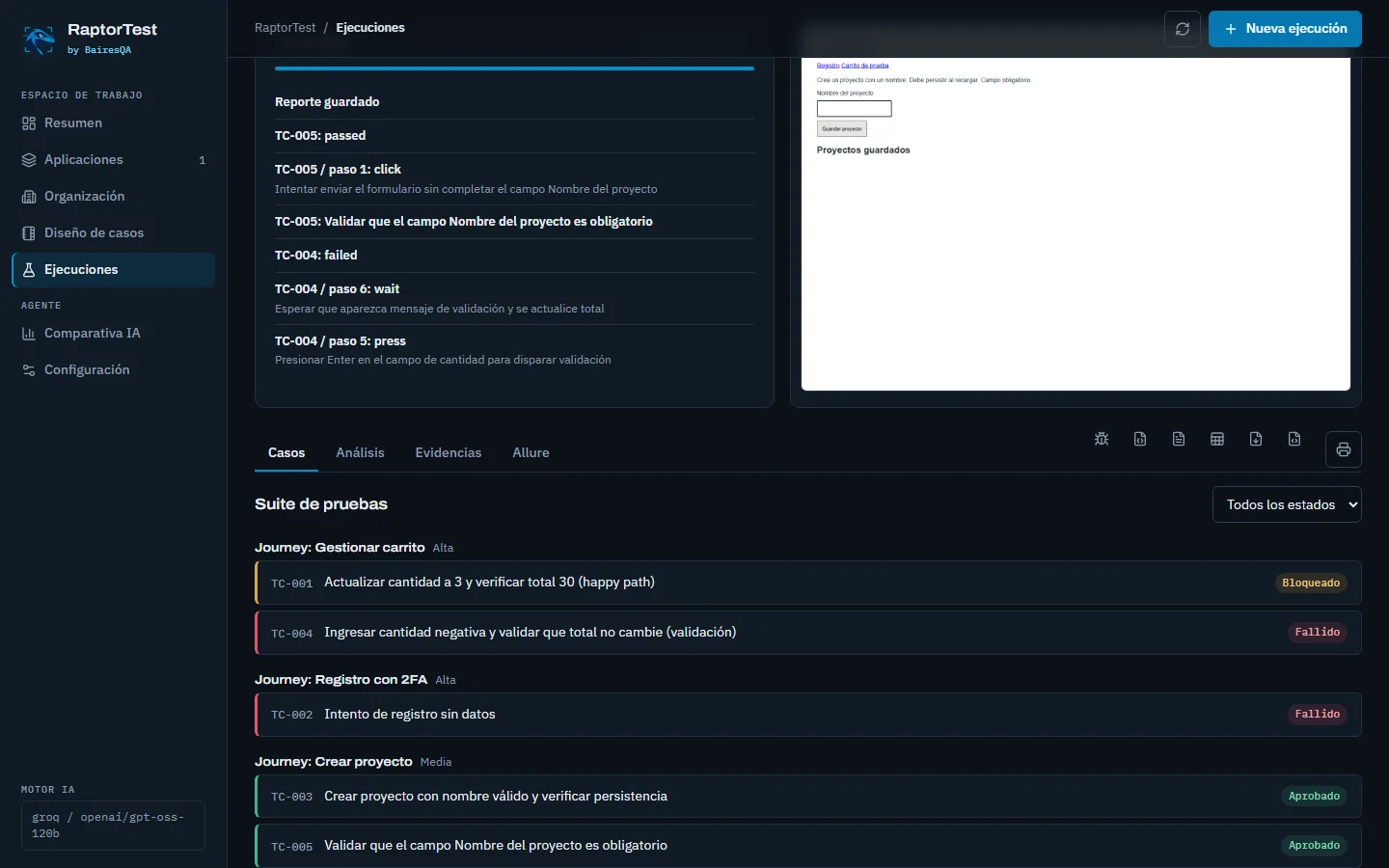Click the Diseño de casos icon

(x=29, y=233)
